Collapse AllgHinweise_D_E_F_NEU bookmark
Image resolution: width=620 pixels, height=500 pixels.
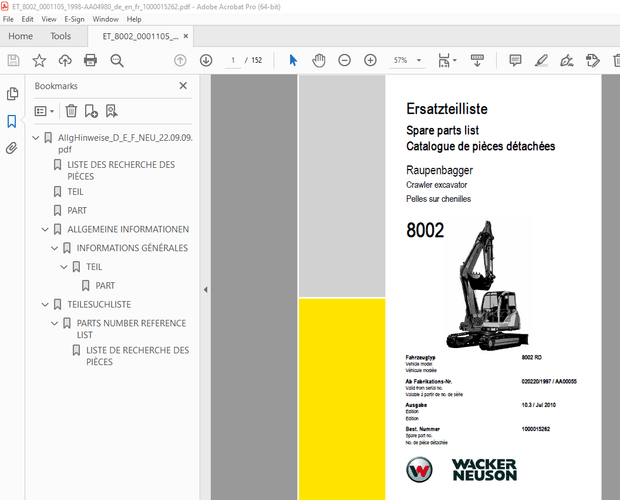36,138
